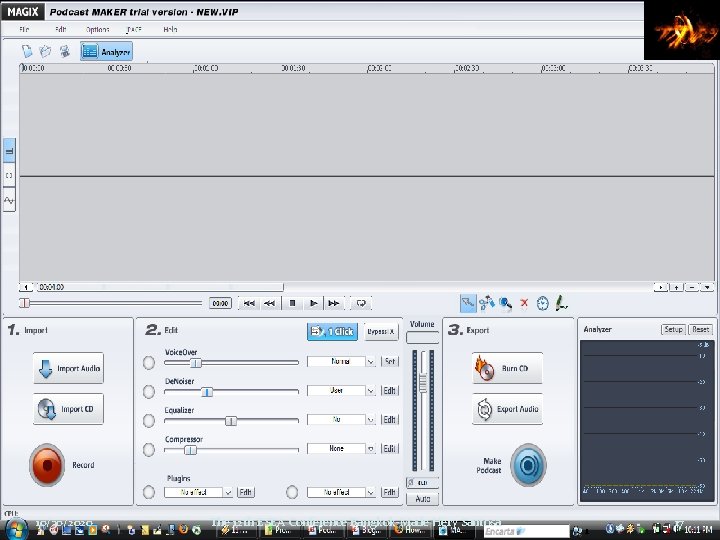
Task: Click the timeline scroll left arrow
Action: click(x=26, y=287)
